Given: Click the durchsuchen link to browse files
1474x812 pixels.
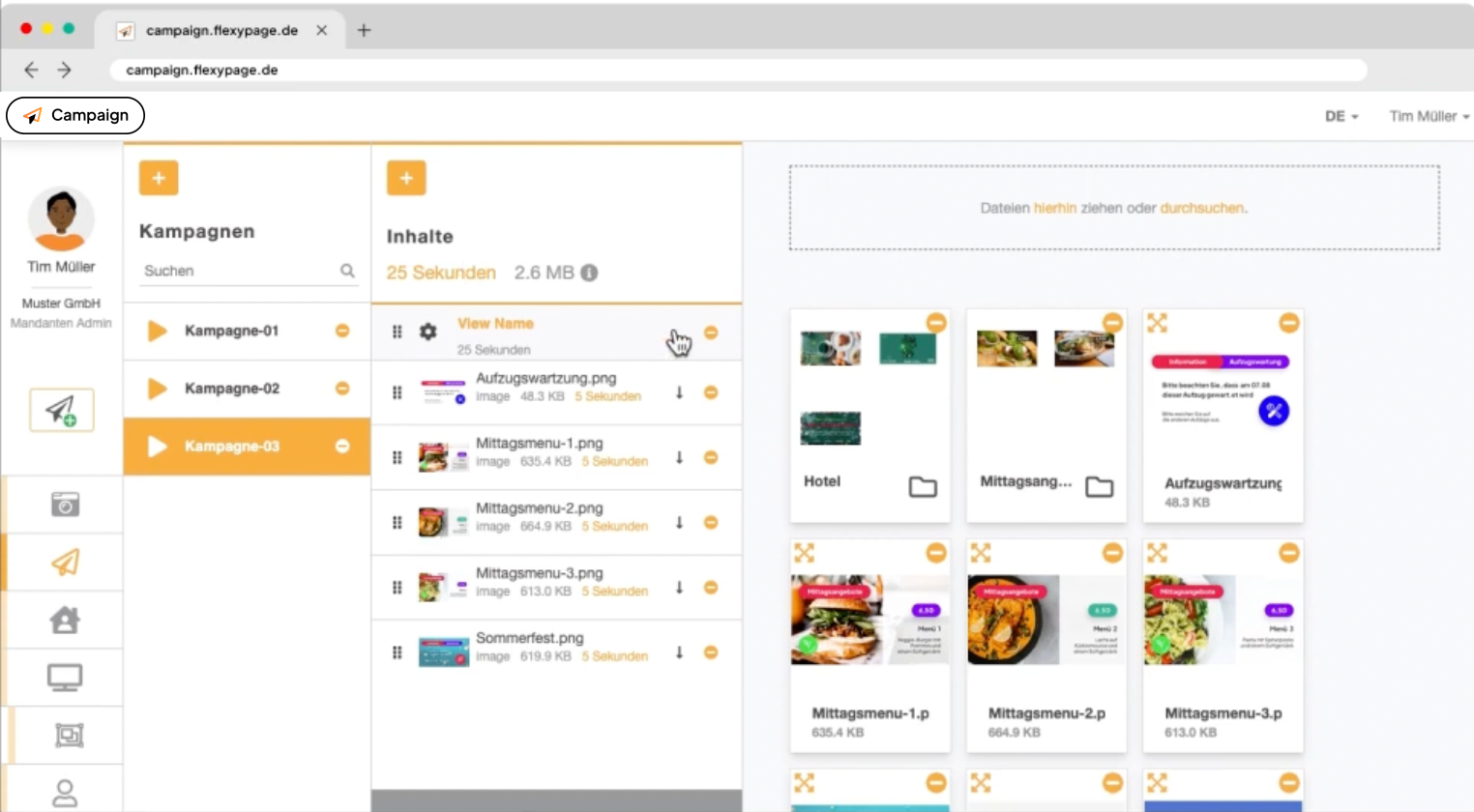Looking at the screenshot, I should pos(1202,208).
